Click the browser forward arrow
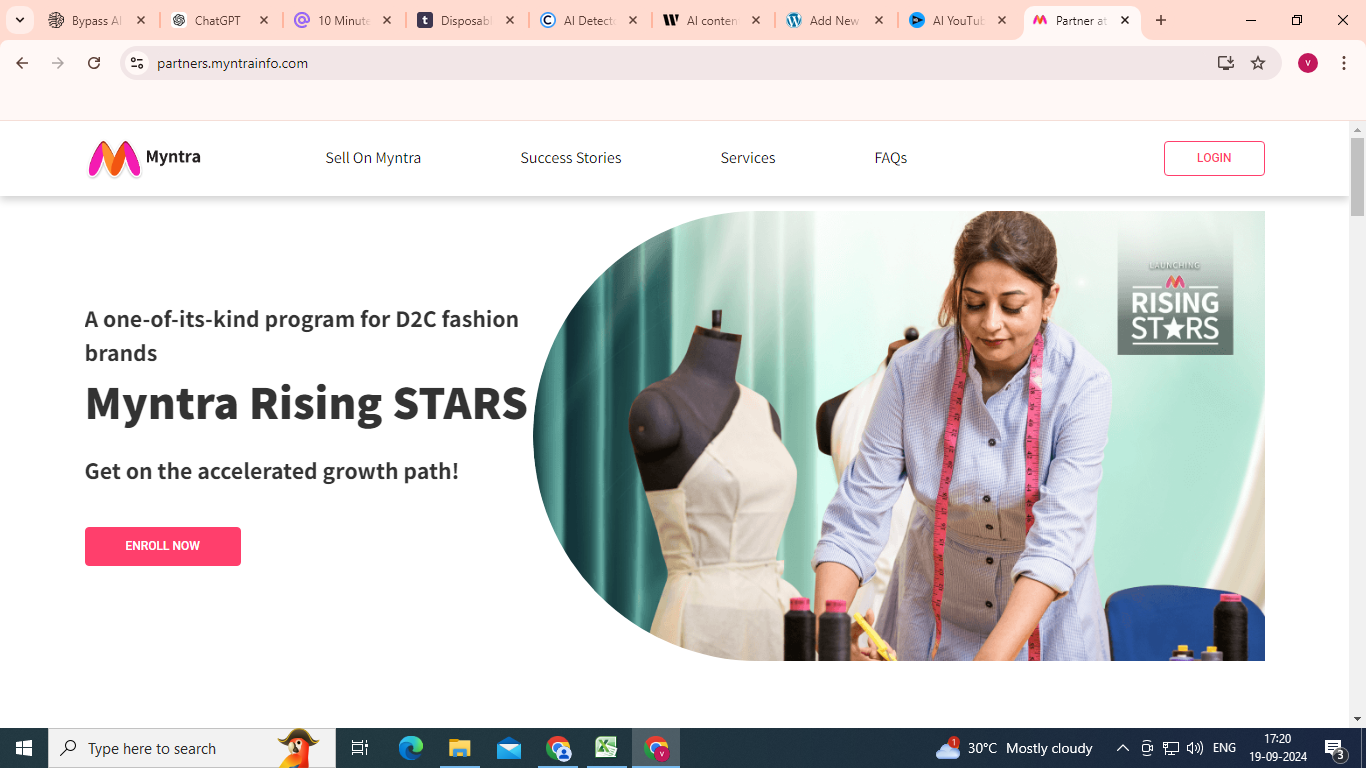The image size is (1366, 768). [x=58, y=63]
